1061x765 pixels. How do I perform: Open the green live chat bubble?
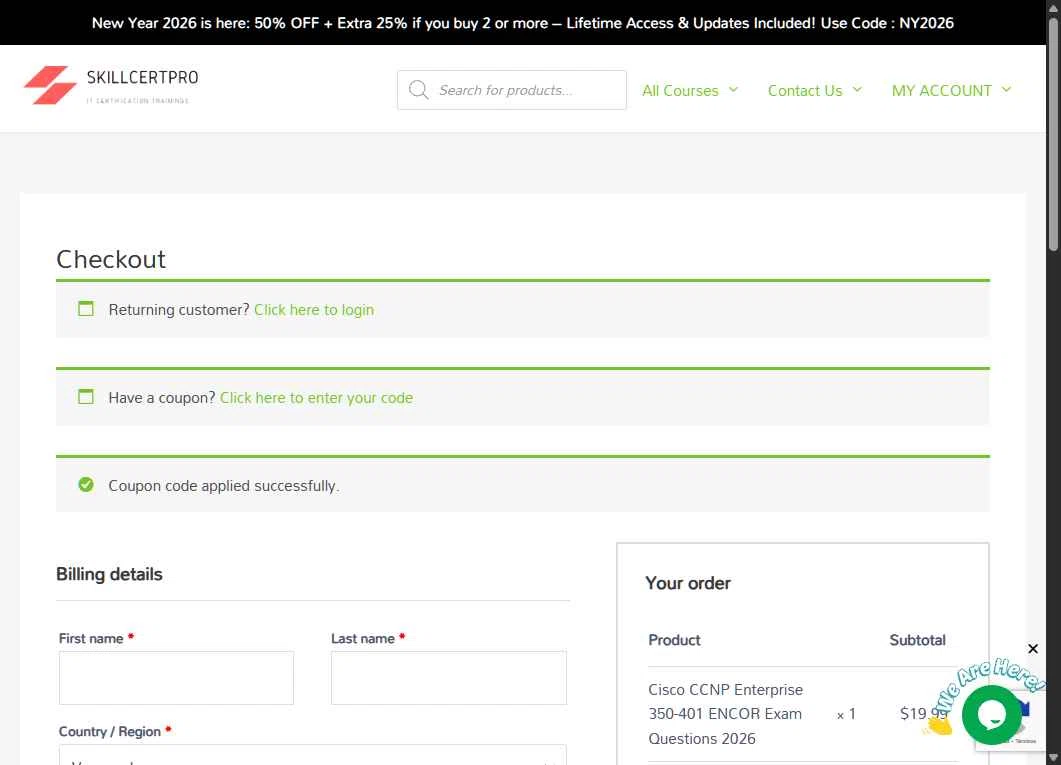991,714
